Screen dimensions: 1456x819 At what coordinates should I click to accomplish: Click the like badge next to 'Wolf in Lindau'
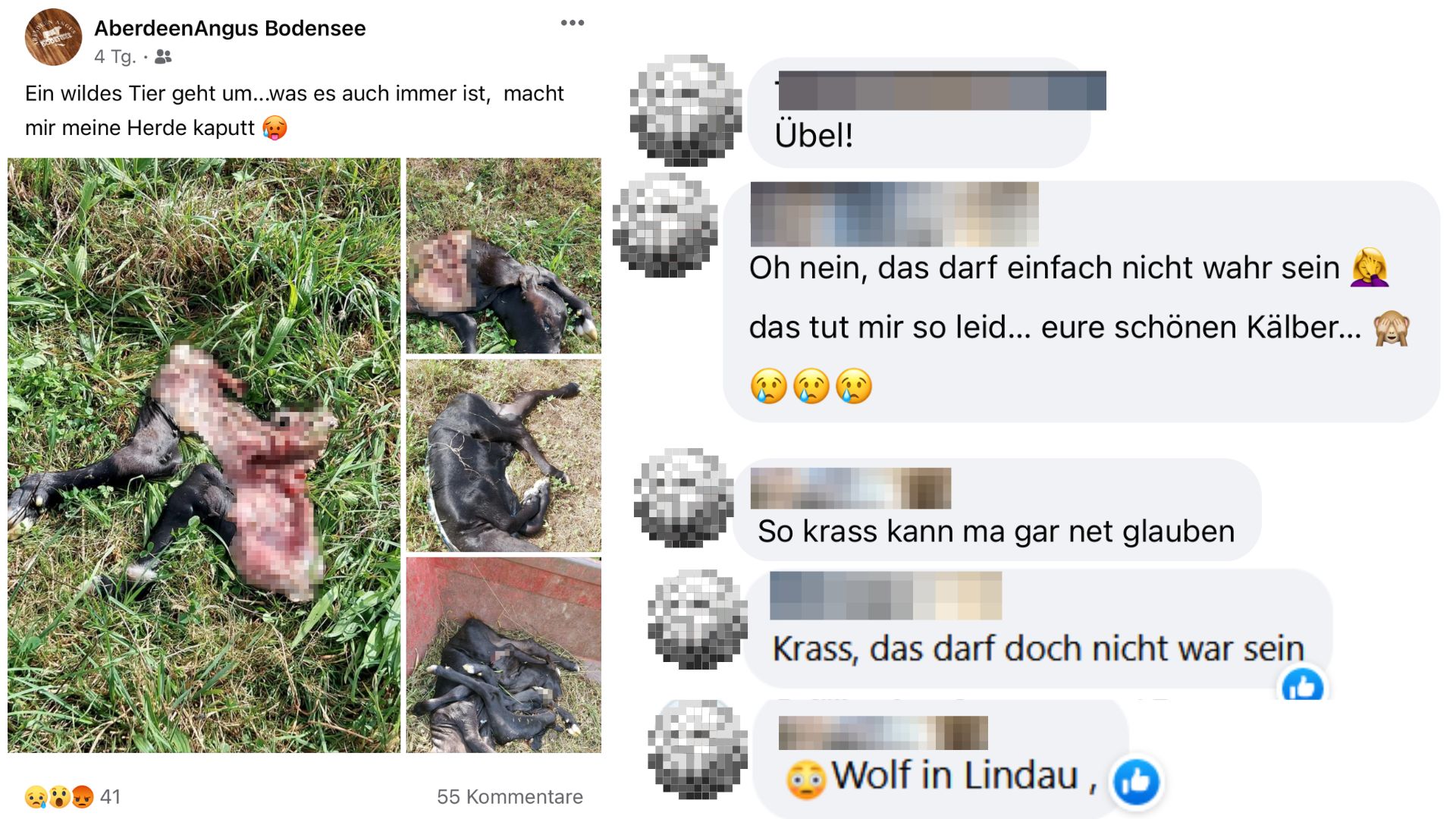[1135, 781]
